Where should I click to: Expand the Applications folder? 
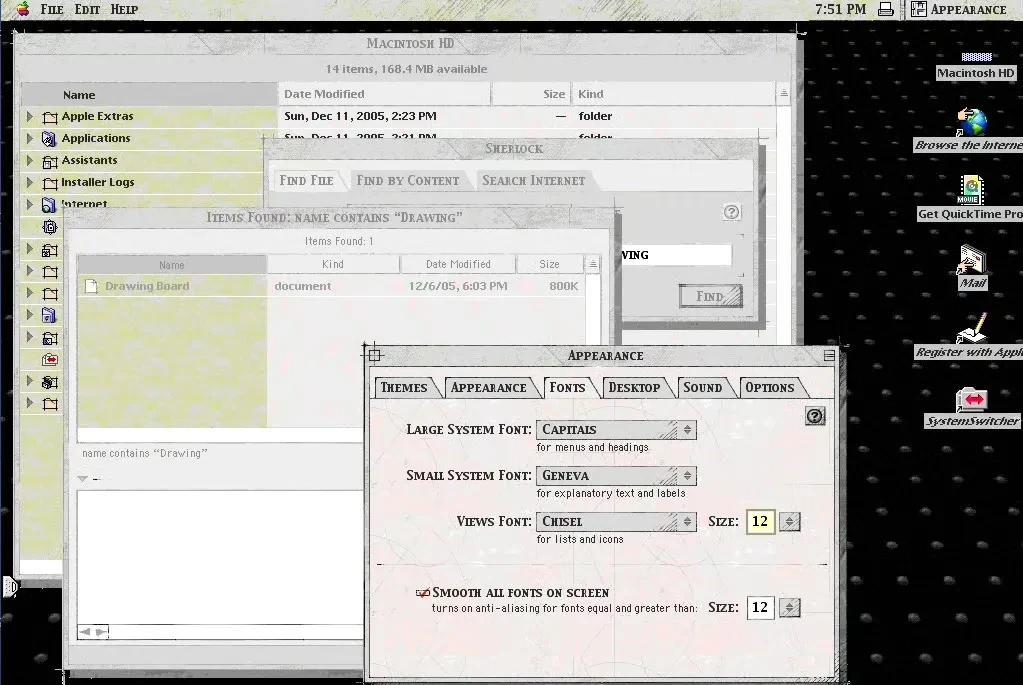click(29, 138)
